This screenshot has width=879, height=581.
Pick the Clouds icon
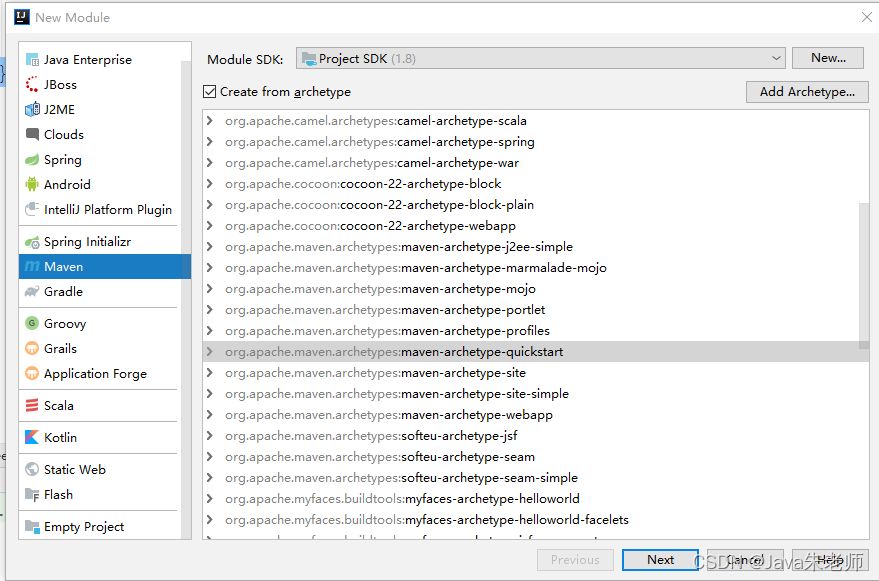coord(32,135)
